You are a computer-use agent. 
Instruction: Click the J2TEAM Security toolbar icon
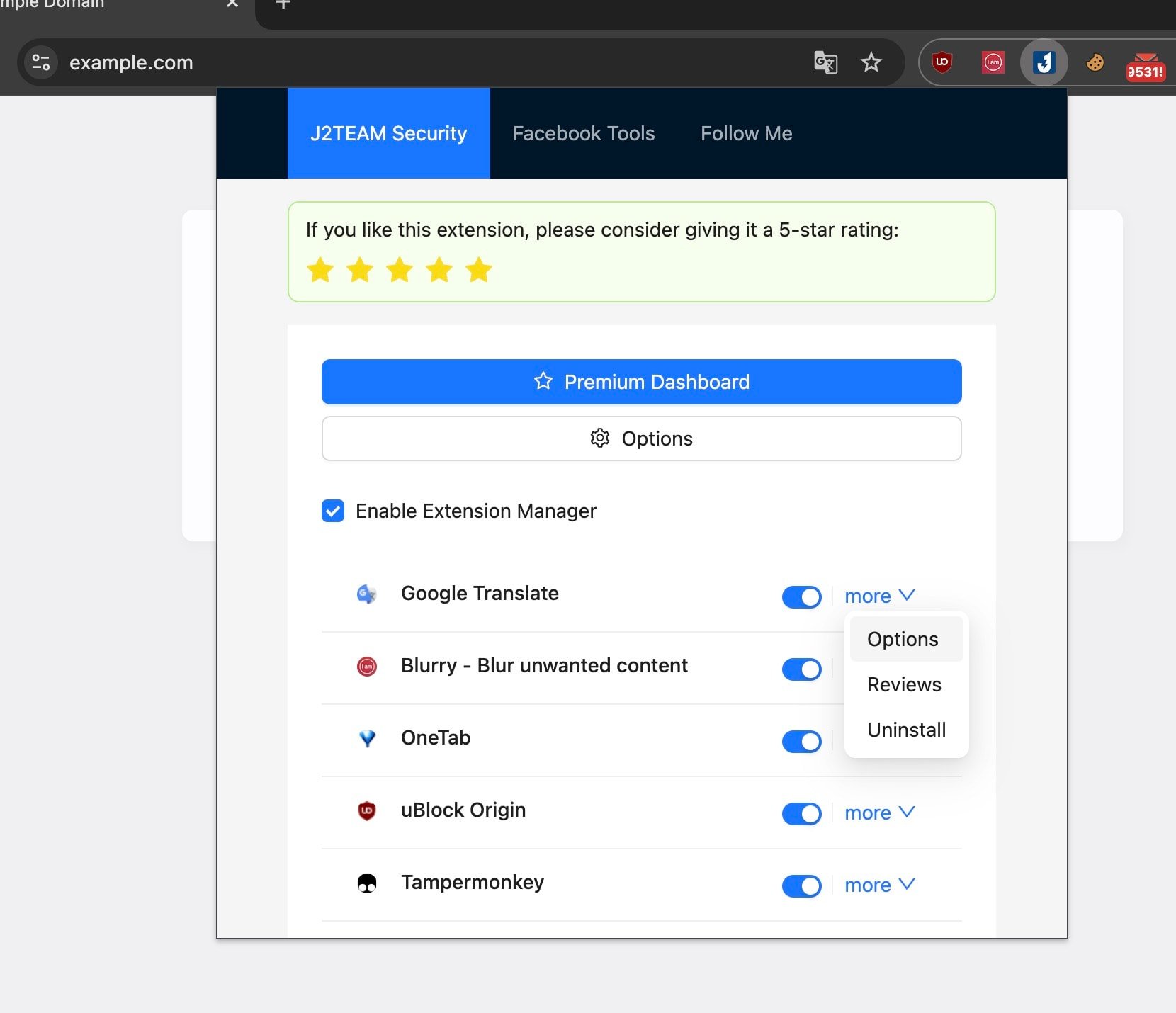(x=1044, y=62)
